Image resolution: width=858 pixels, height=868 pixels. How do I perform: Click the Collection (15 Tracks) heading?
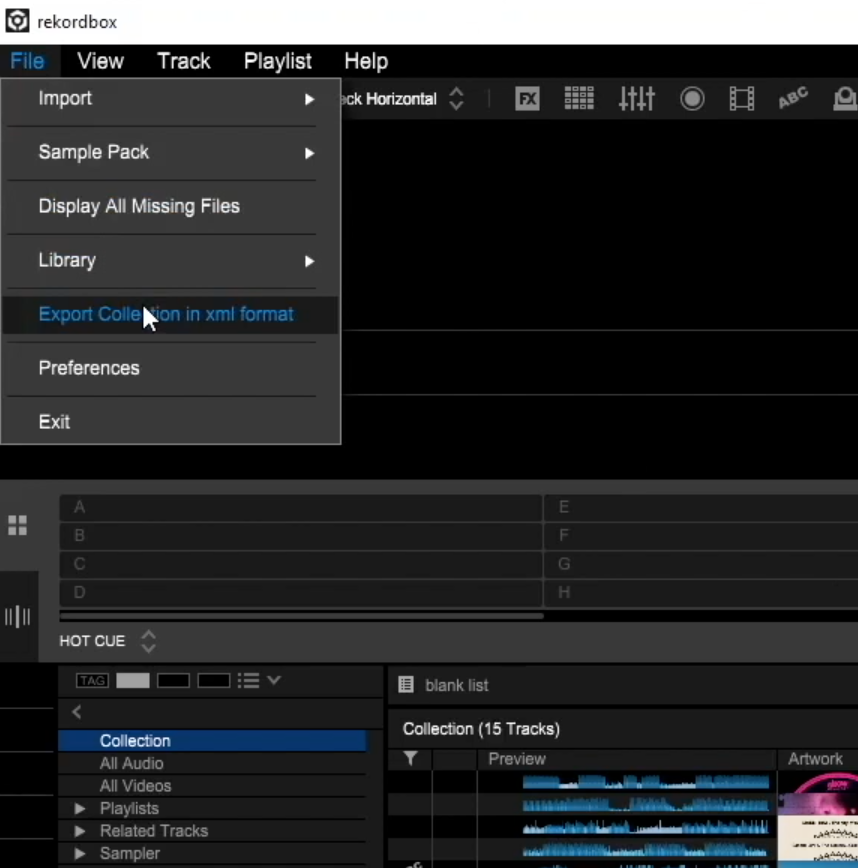click(x=481, y=729)
